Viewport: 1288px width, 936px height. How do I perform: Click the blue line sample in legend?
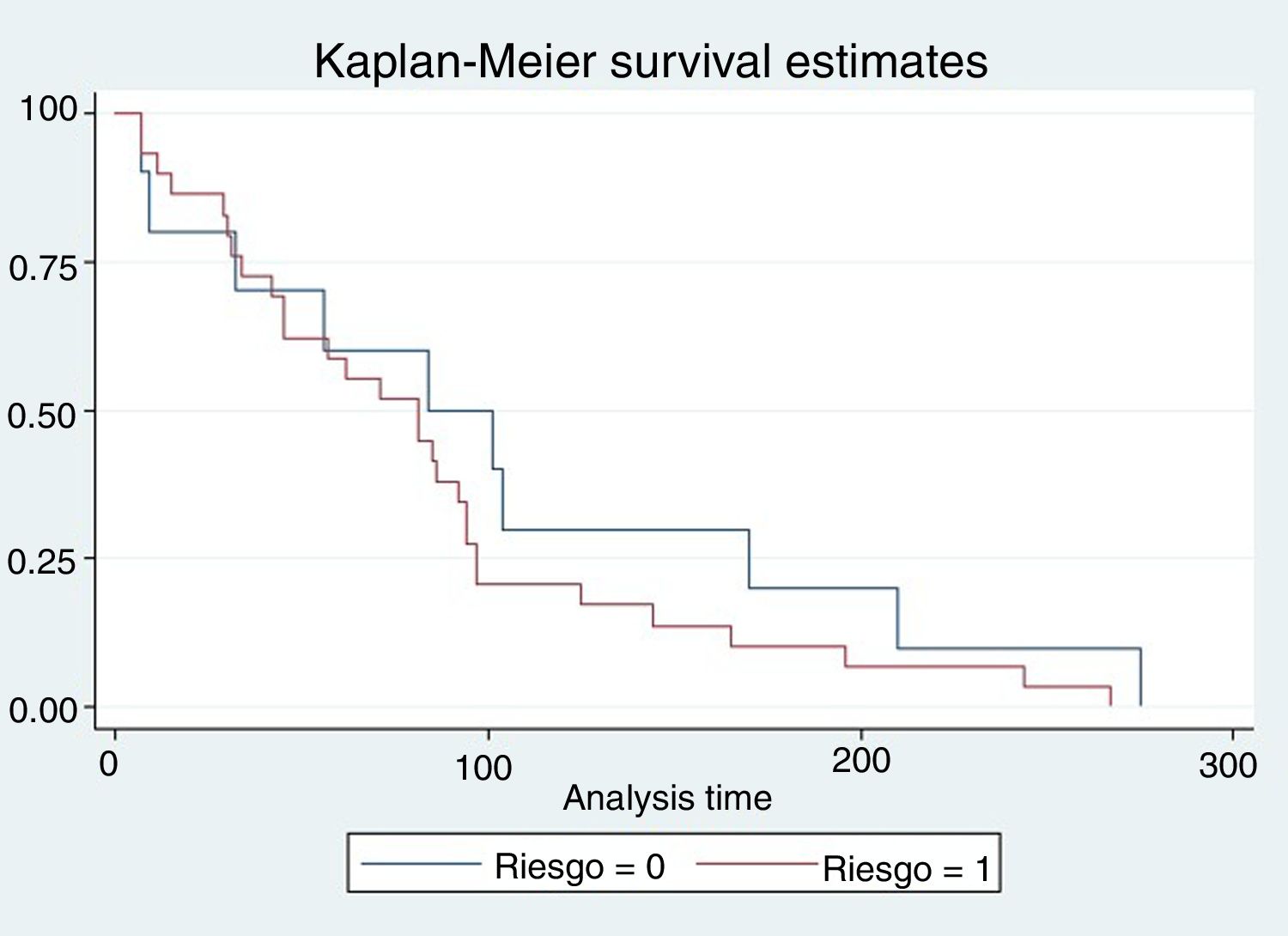coord(421,863)
